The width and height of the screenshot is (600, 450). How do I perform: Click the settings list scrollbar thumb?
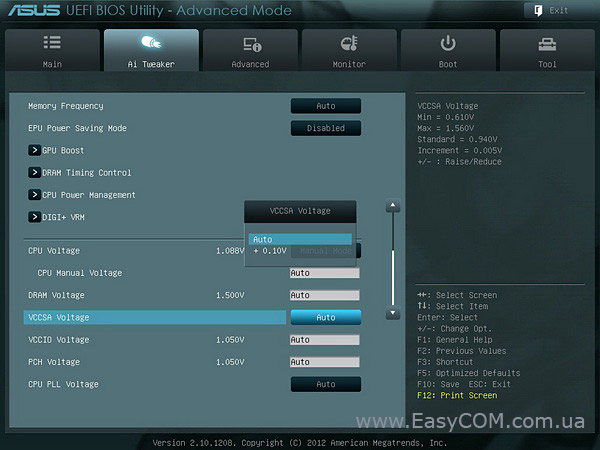[x=393, y=277]
